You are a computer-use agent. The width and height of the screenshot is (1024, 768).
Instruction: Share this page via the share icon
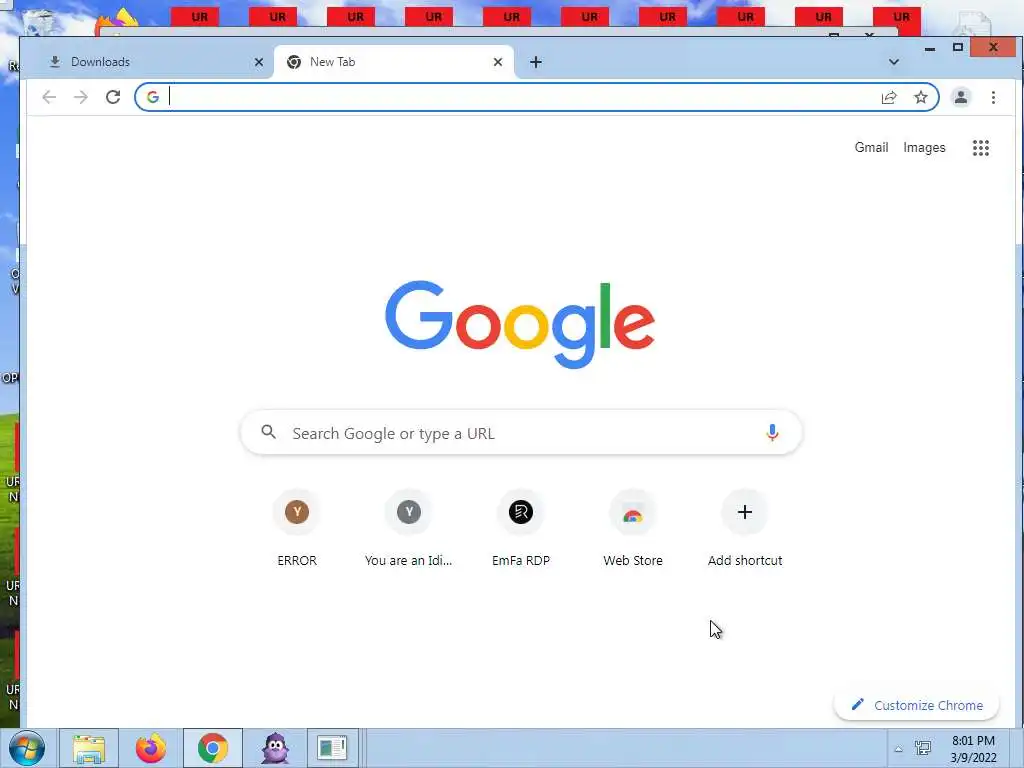click(x=889, y=97)
